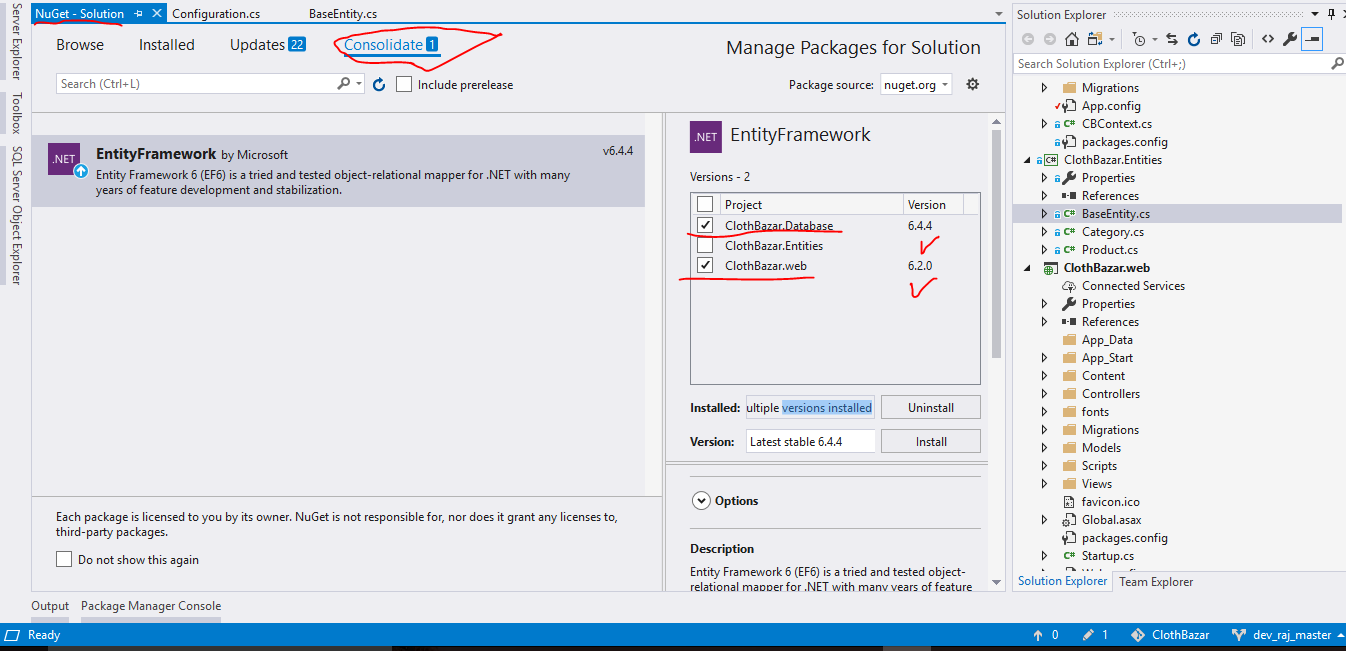This screenshot has width=1346, height=651.
Task: Collapse the ClothBazar.web project node
Action: pyautogui.click(x=1027, y=268)
